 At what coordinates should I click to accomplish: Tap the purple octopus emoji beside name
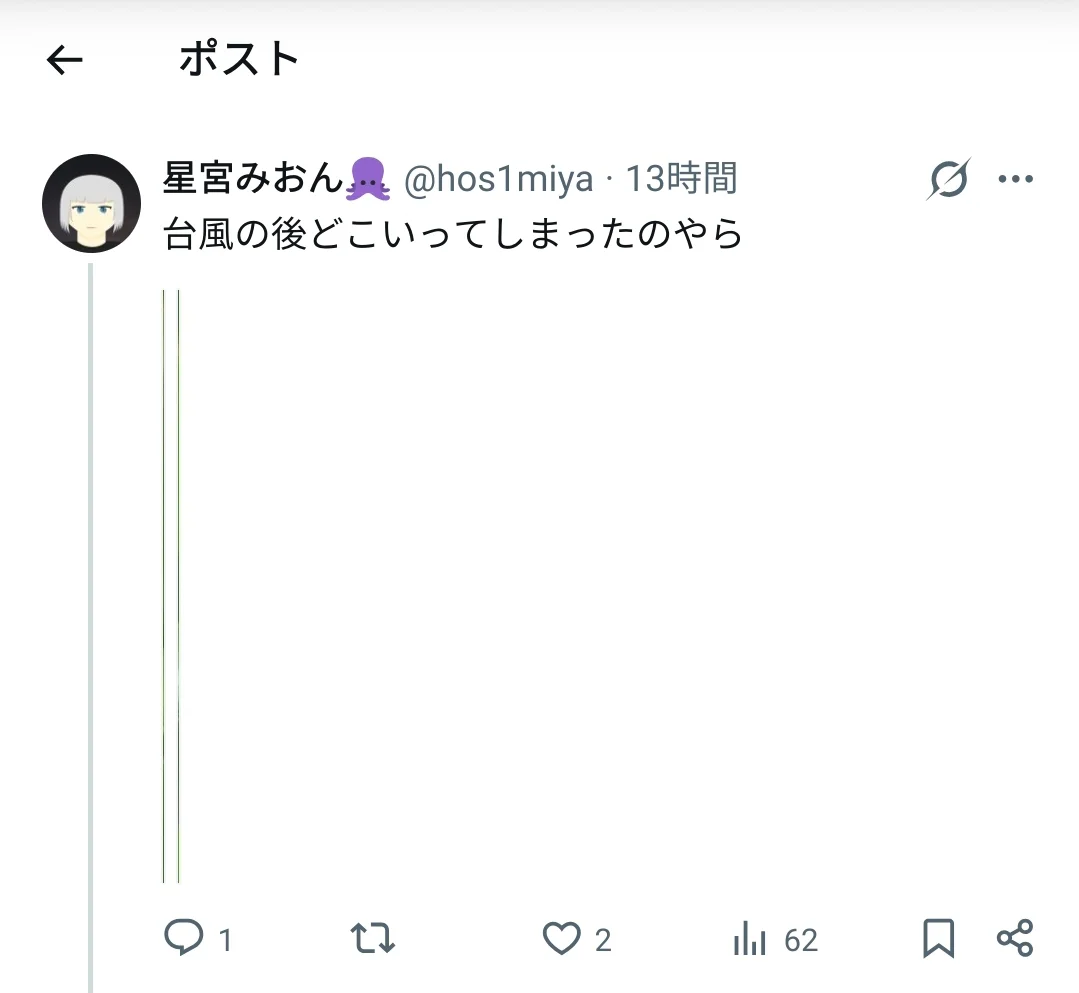point(368,179)
